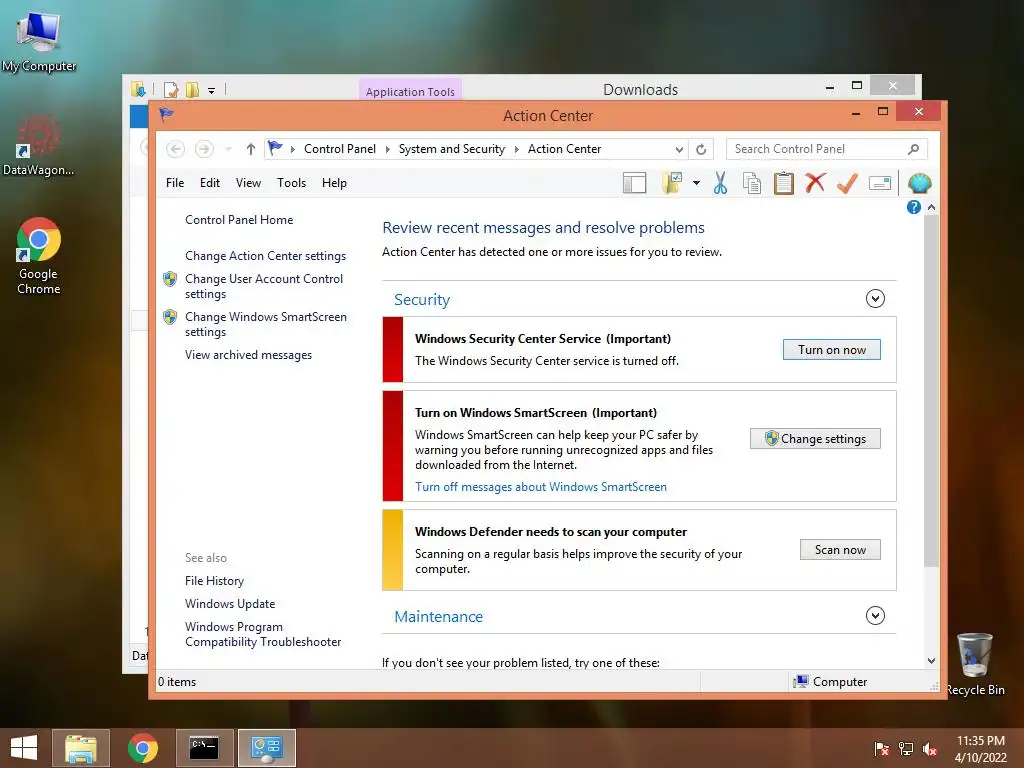Click the vertical scrollbar down arrow
The height and width of the screenshot is (768, 1024).
click(931, 661)
